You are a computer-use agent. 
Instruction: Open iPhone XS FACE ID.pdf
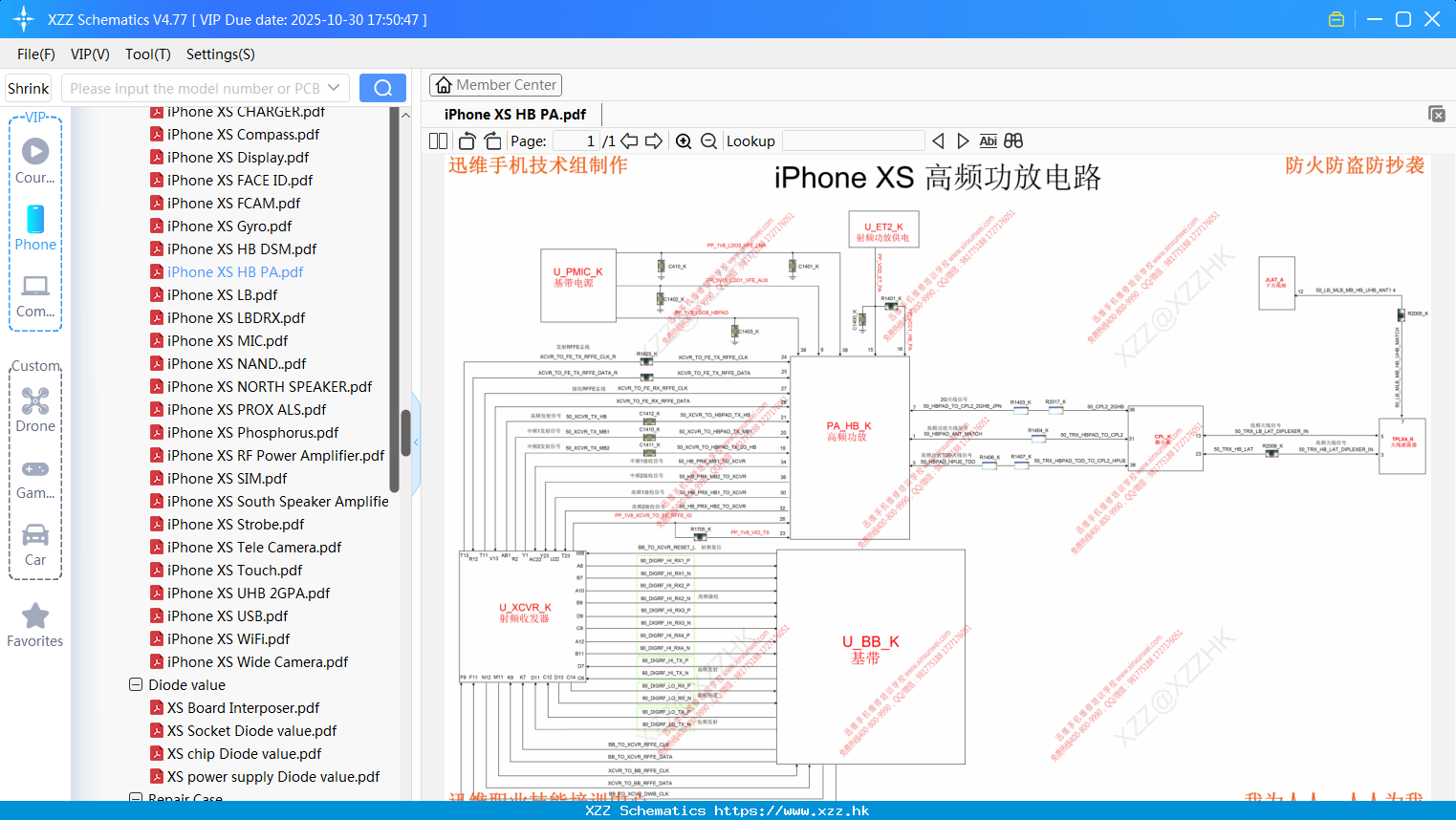coord(240,180)
